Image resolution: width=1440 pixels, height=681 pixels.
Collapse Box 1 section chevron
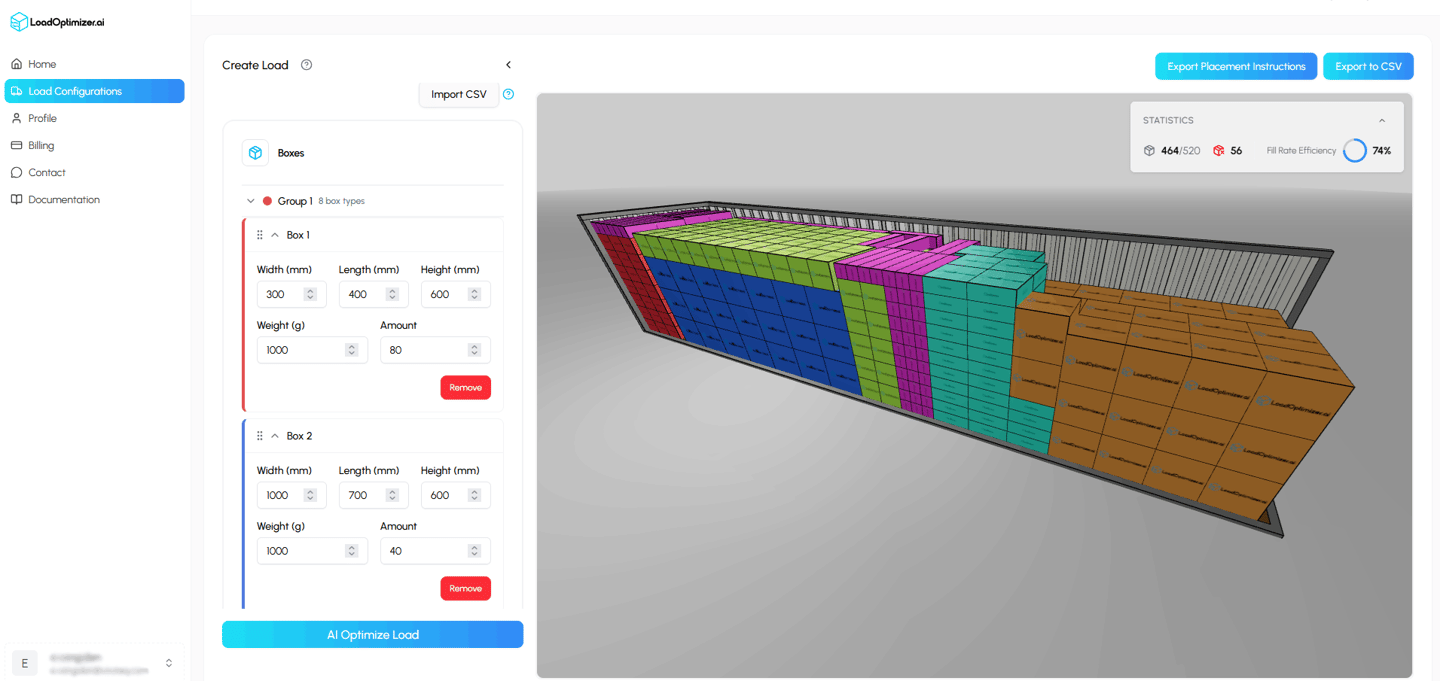tap(275, 235)
